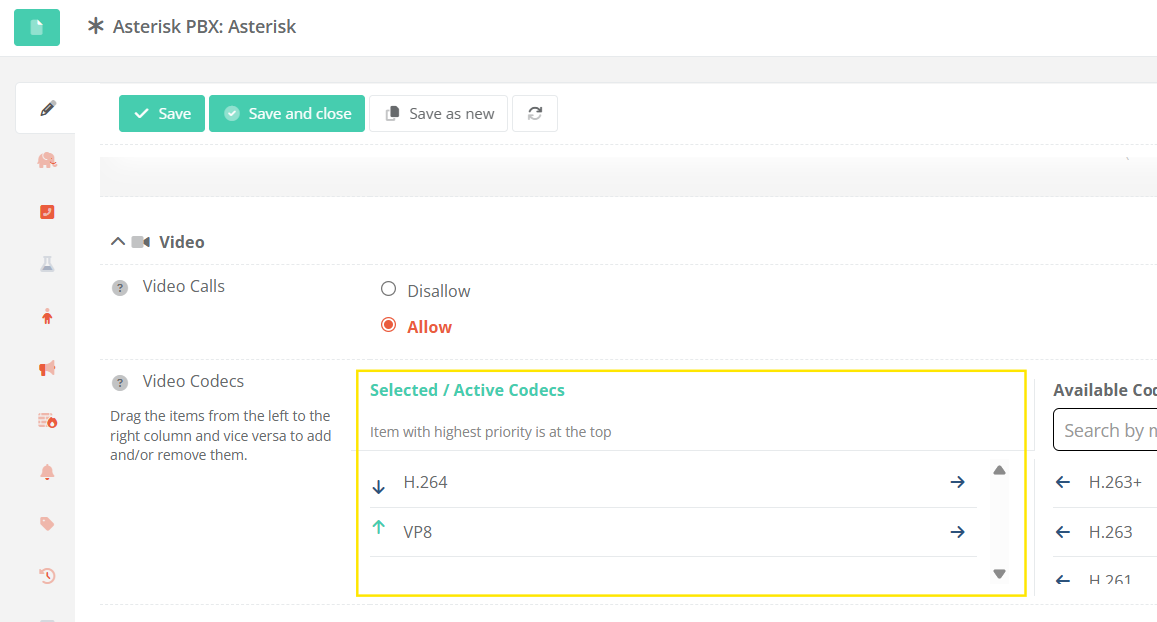Click the H.263 codec name
This screenshot has width=1157, height=622.
1111,532
